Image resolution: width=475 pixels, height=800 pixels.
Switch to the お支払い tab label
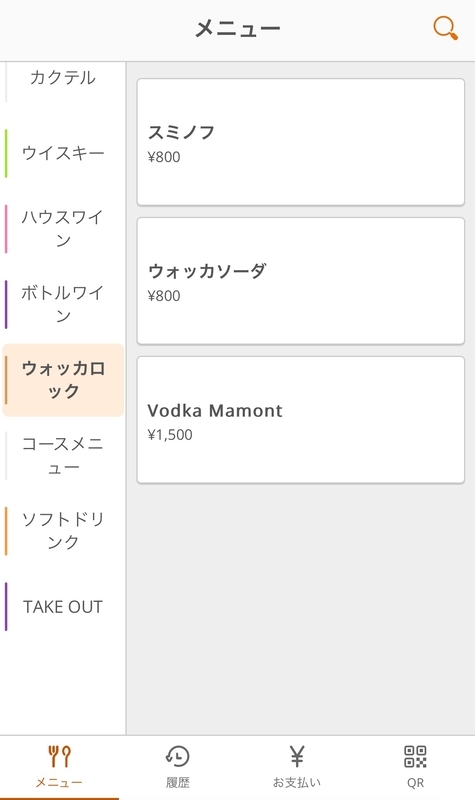pos(296,783)
